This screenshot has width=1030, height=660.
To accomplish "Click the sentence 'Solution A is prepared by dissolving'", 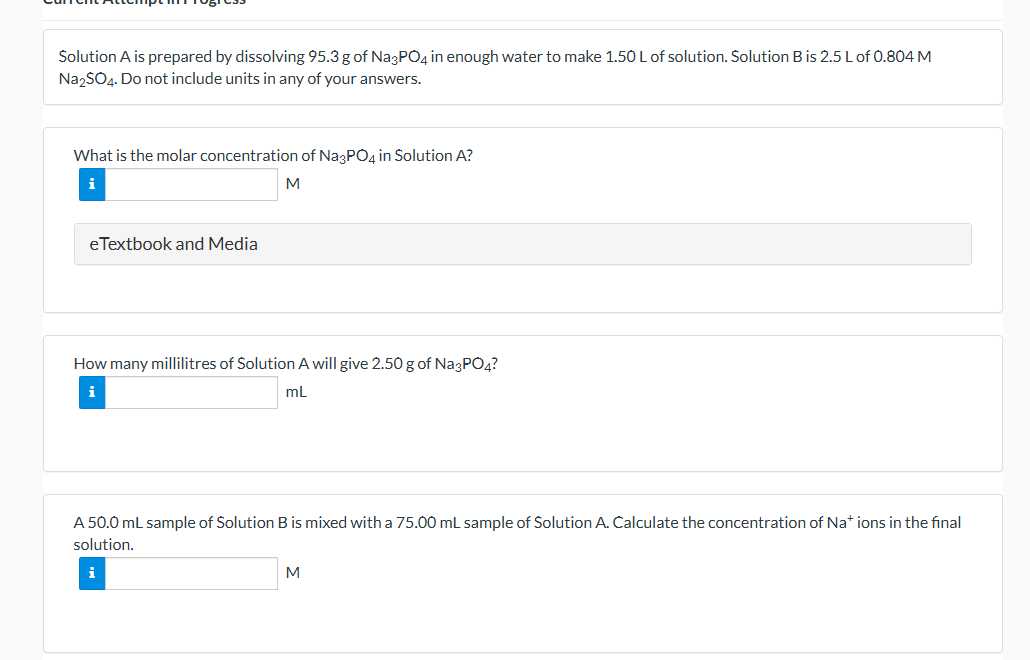I will coord(180,56).
